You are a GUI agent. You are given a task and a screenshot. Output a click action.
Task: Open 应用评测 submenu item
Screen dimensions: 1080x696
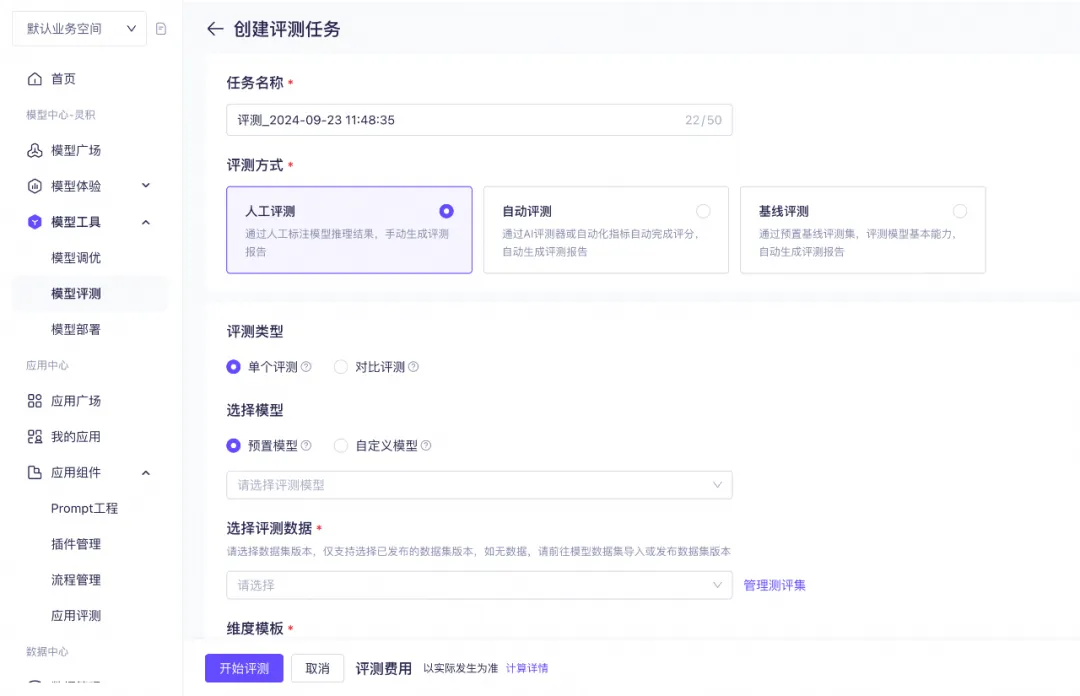tap(76, 616)
